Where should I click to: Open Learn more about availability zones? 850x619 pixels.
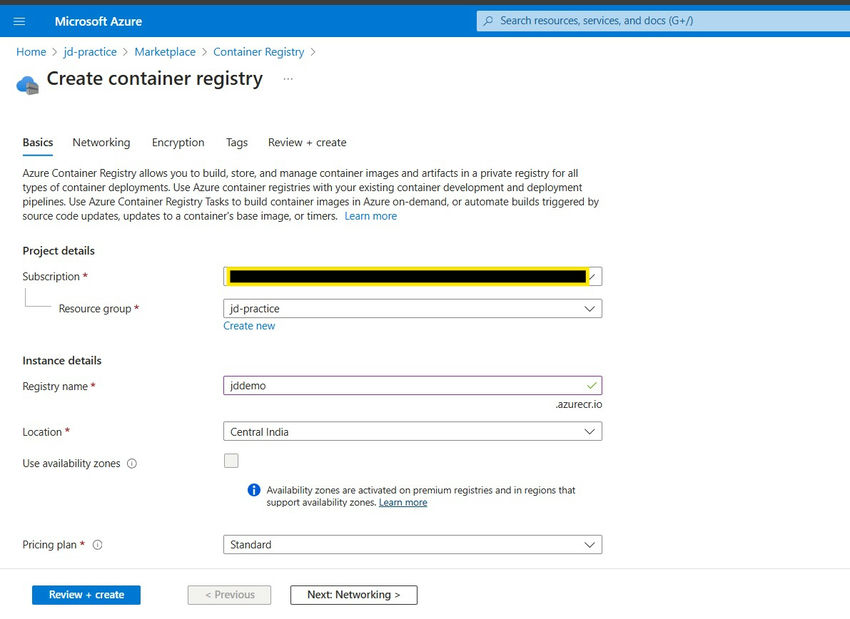pyautogui.click(x=403, y=502)
